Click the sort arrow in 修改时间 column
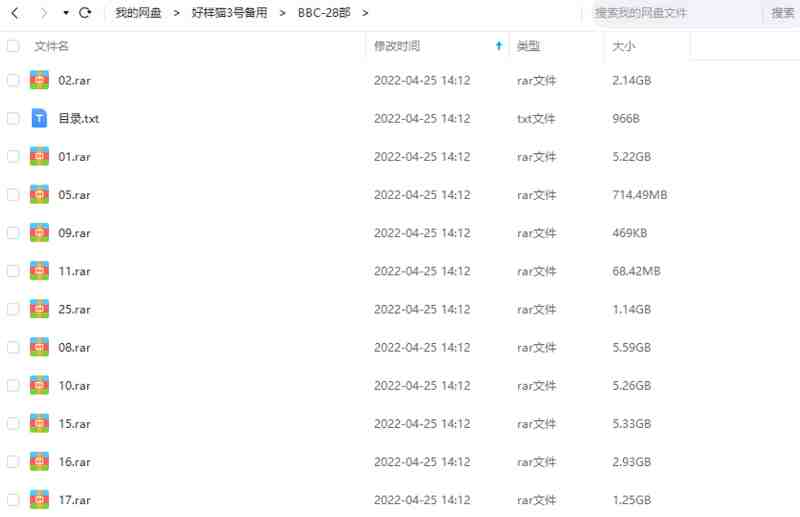This screenshot has width=800, height=517. pyautogui.click(x=499, y=46)
